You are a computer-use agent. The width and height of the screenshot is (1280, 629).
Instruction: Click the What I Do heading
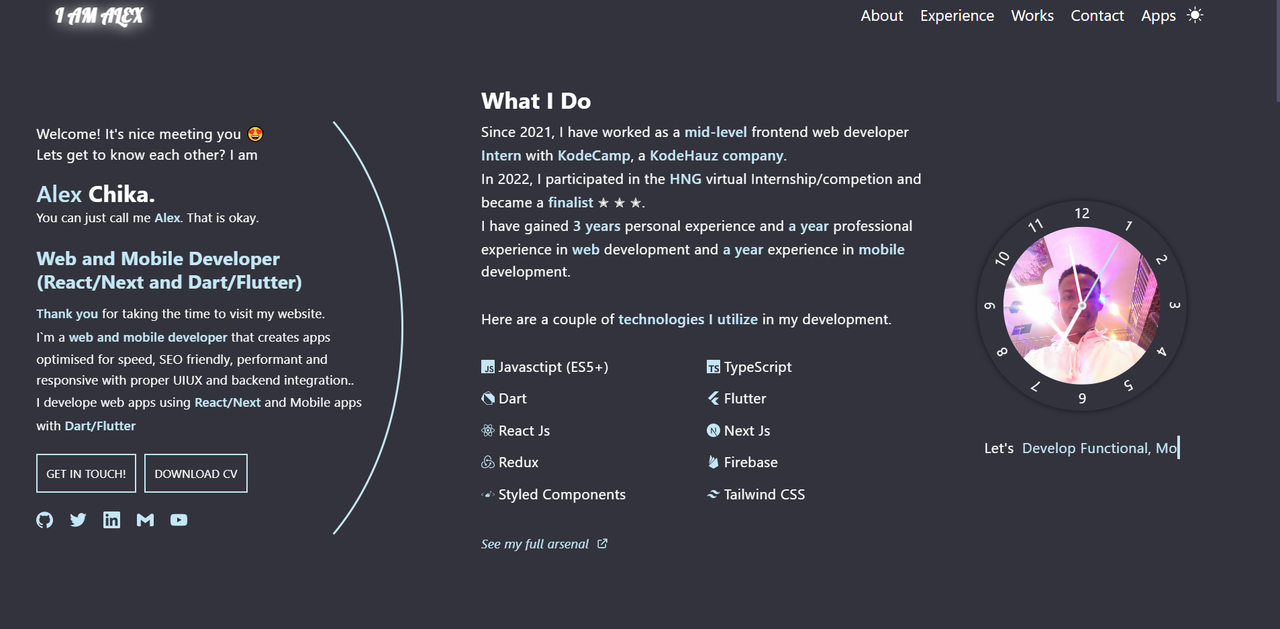tap(536, 101)
